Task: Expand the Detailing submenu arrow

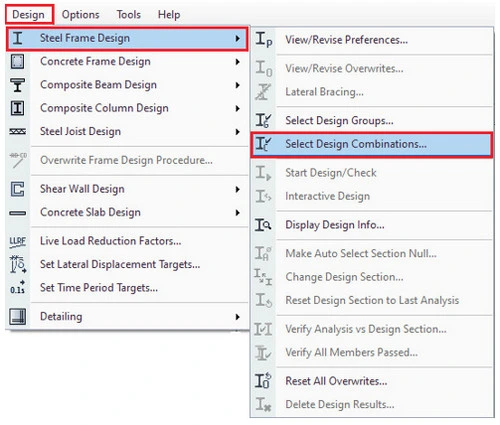Action: tap(237, 317)
